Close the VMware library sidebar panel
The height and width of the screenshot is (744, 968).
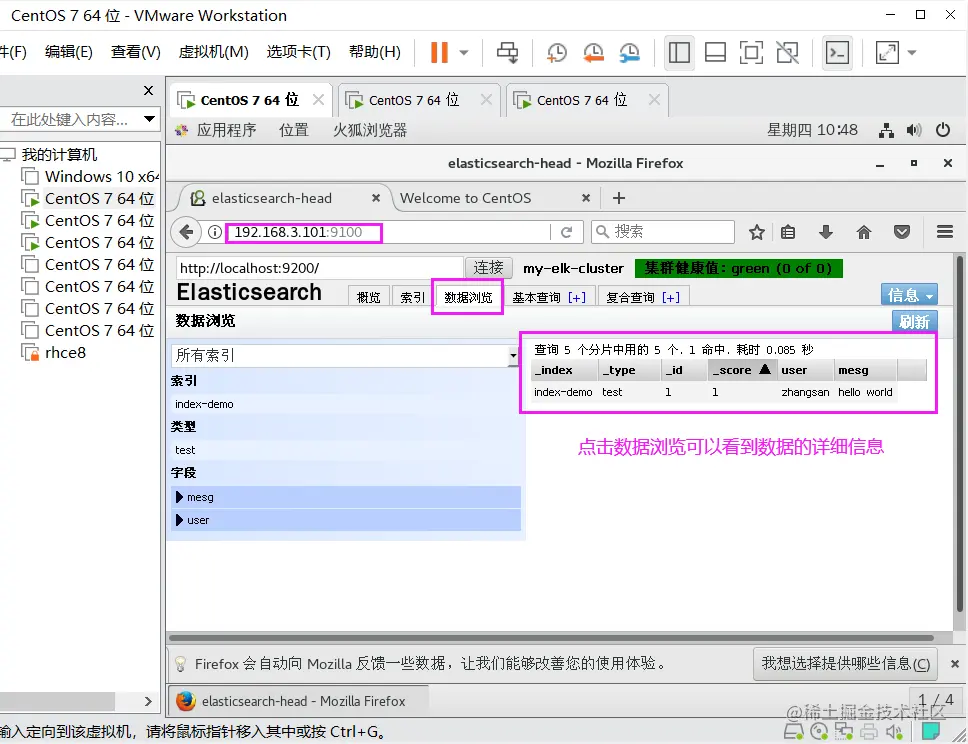pos(148,91)
